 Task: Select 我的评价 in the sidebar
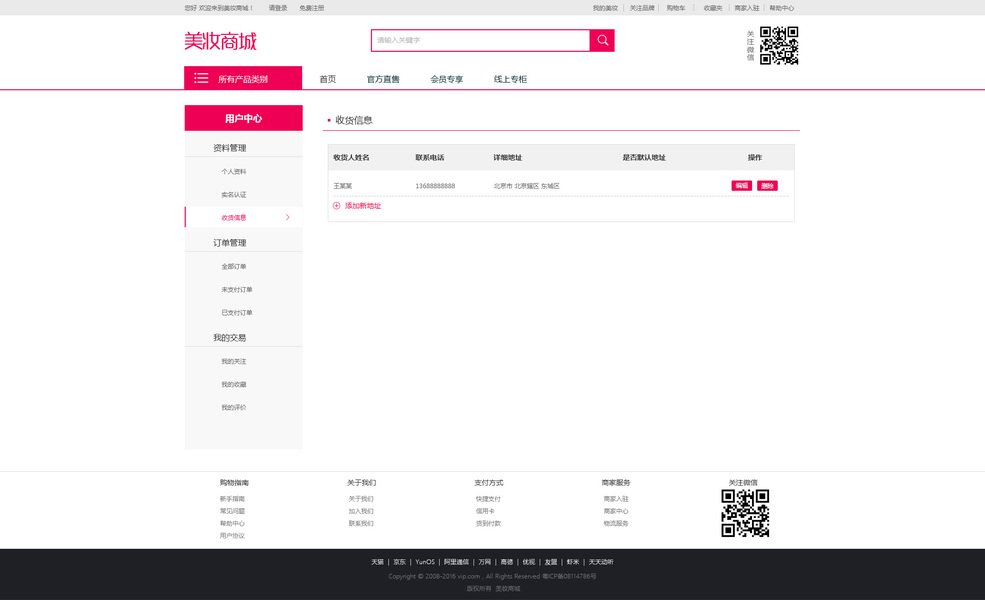(234, 407)
